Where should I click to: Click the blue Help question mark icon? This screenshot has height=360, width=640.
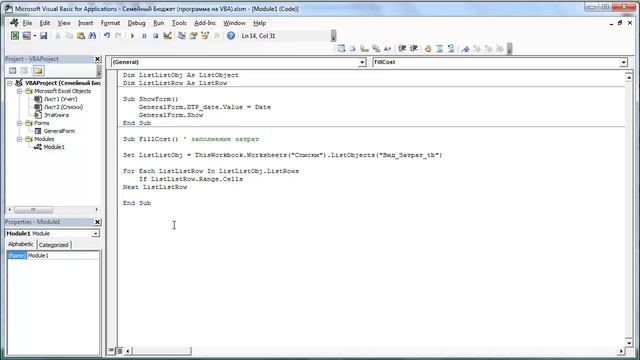[x=231, y=36]
